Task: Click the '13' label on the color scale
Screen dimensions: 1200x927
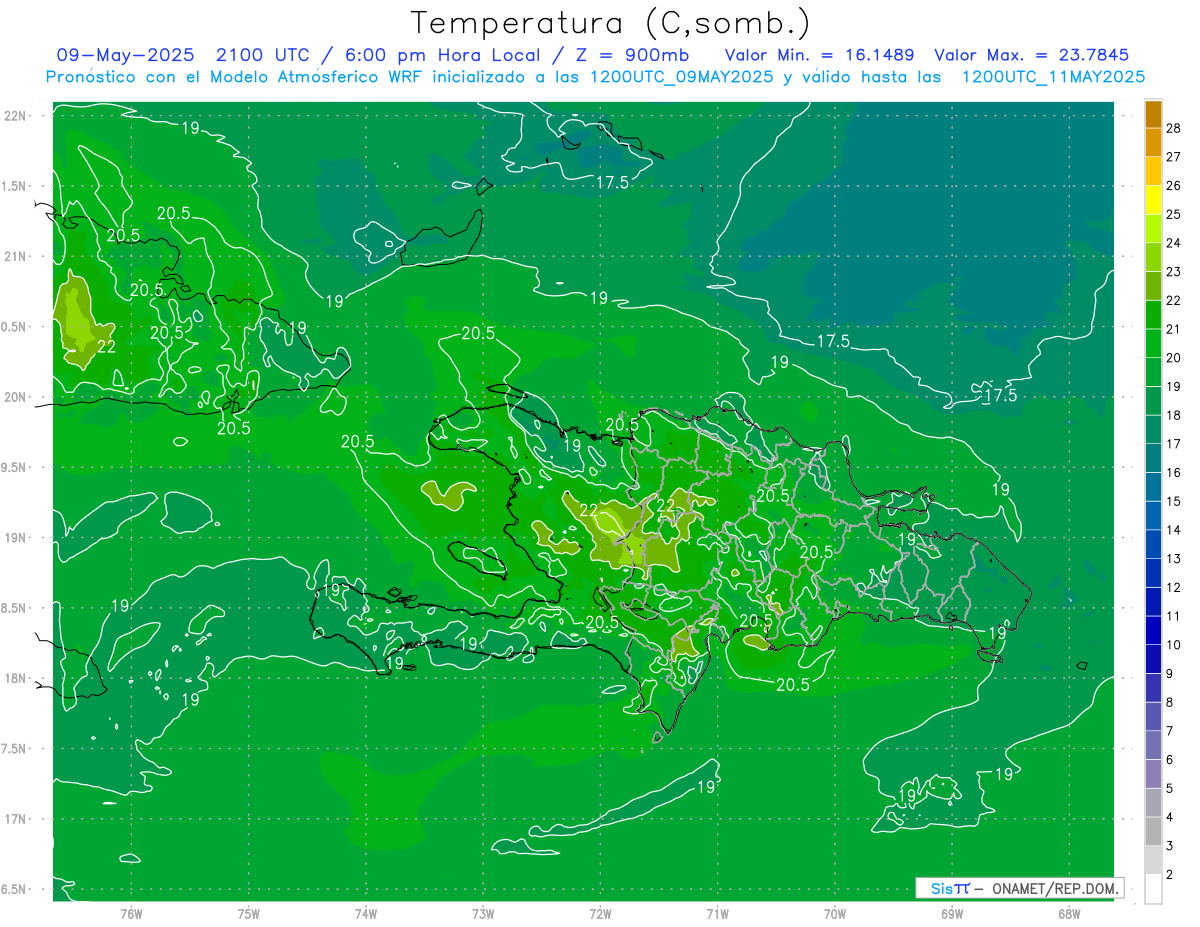Action: pos(1174,558)
